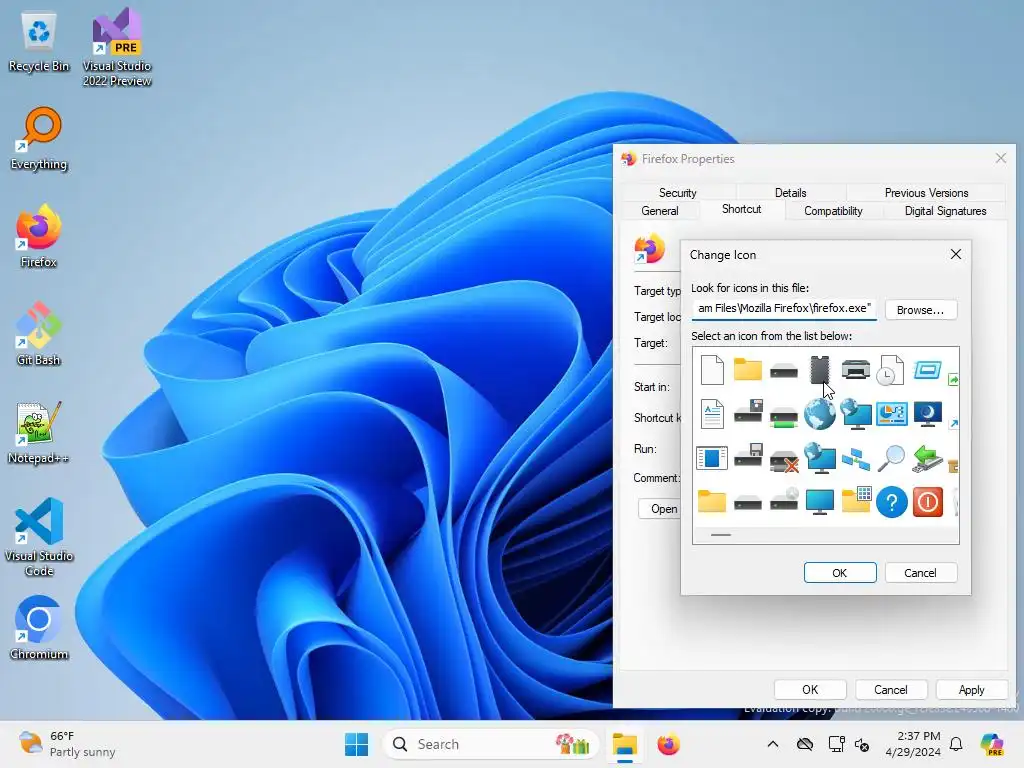Select the text document icon with letter A
The width and height of the screenshot is (1024, 768).
click(712, 414)
